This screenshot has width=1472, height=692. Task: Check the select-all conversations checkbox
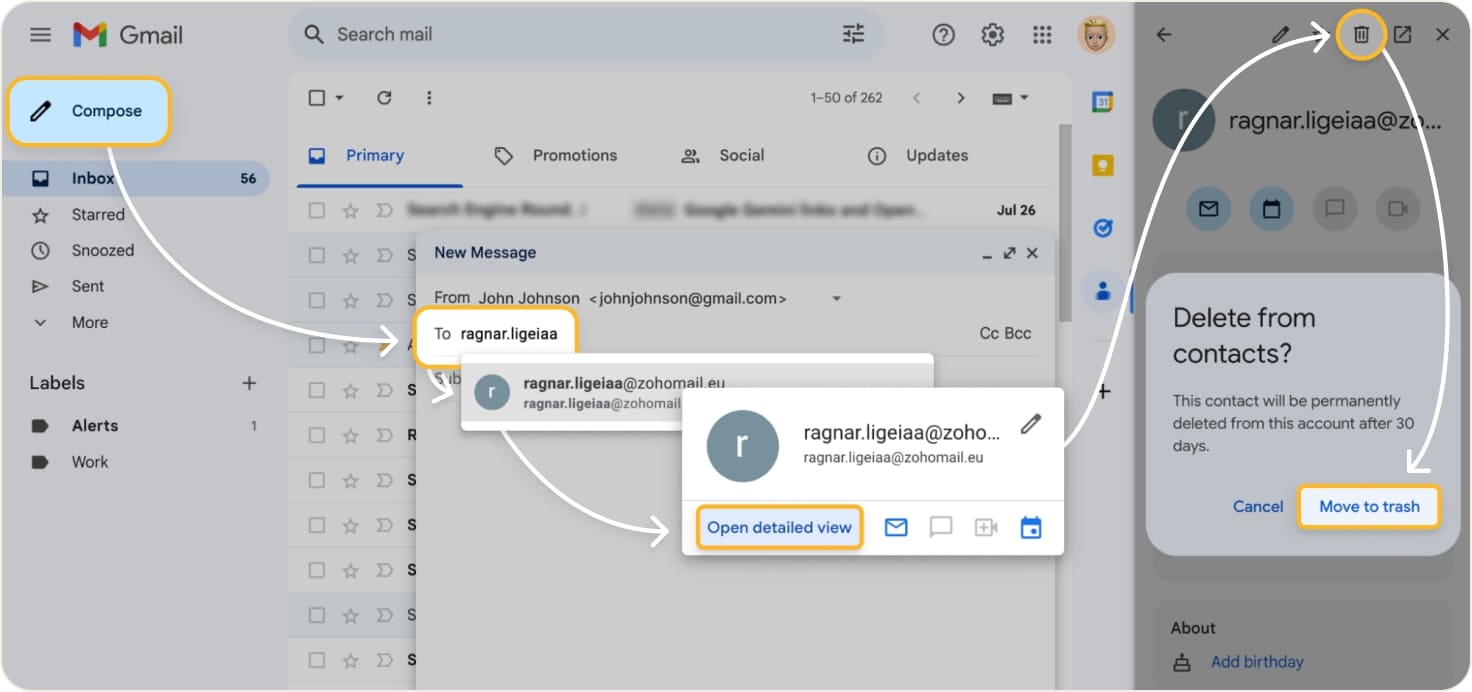coord(315,97)
